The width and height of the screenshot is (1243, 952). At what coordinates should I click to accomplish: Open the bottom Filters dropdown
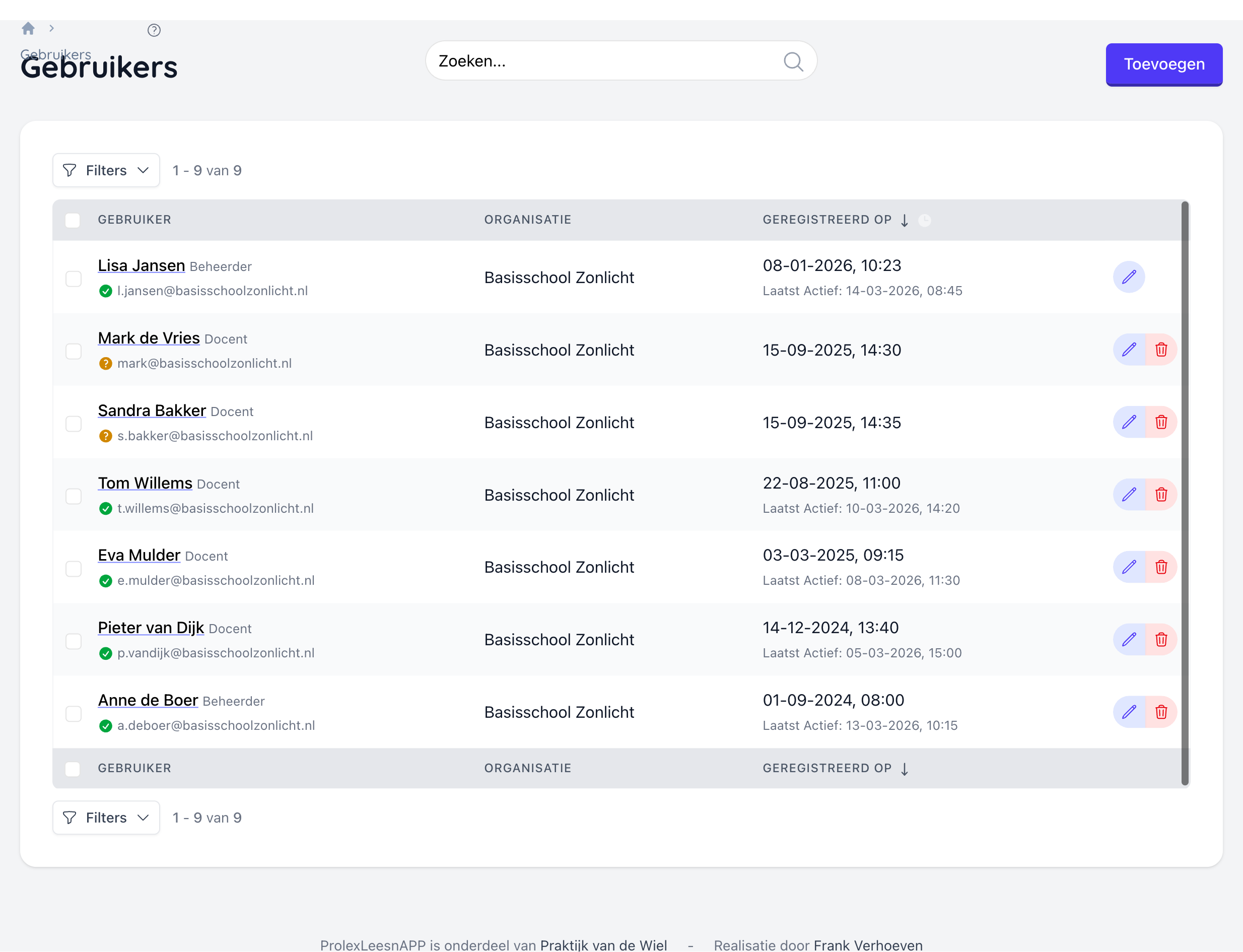[106, 818]
